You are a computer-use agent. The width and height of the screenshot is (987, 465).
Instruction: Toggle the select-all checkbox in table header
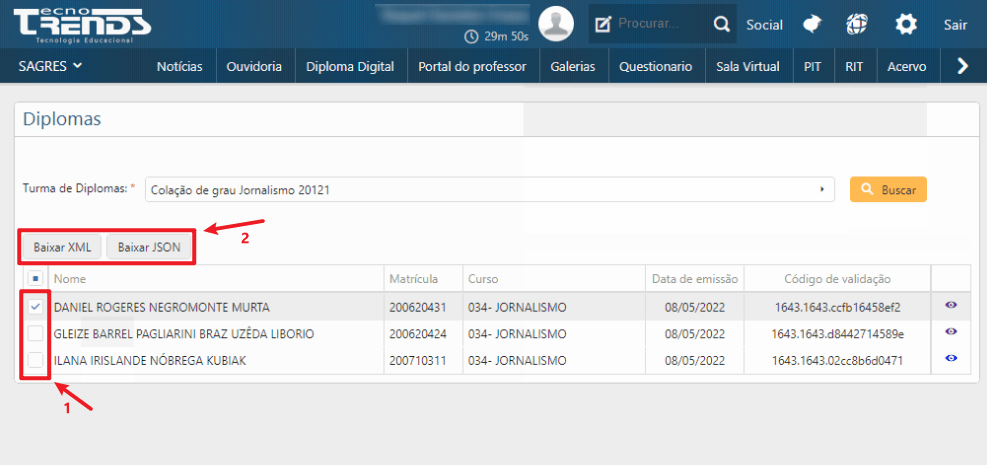click(35, 279)
